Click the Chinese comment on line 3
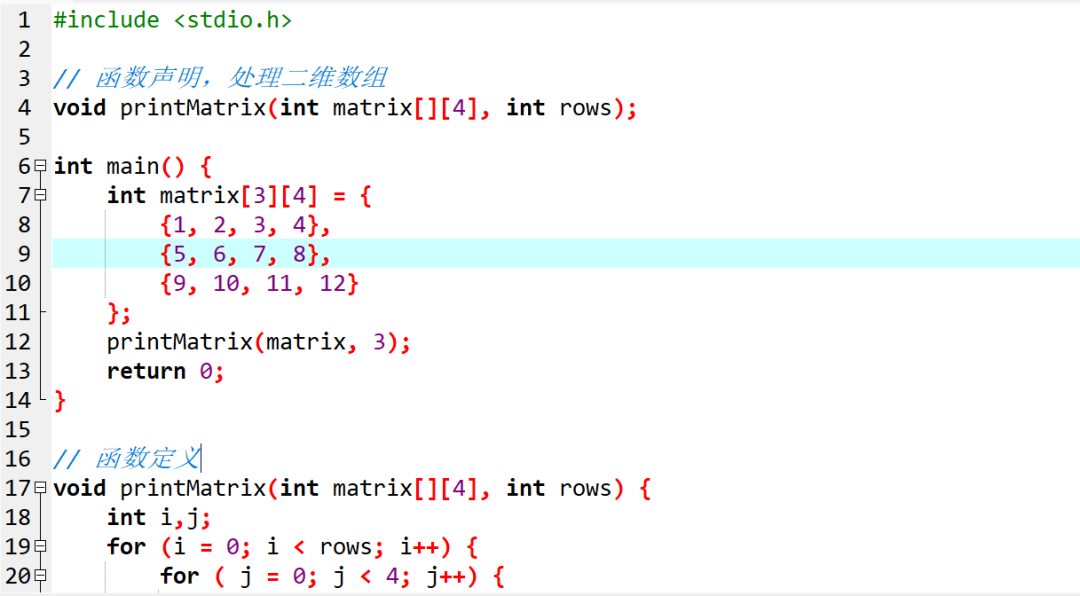Screen dimensions: 1080x596 tap(220, 77)
